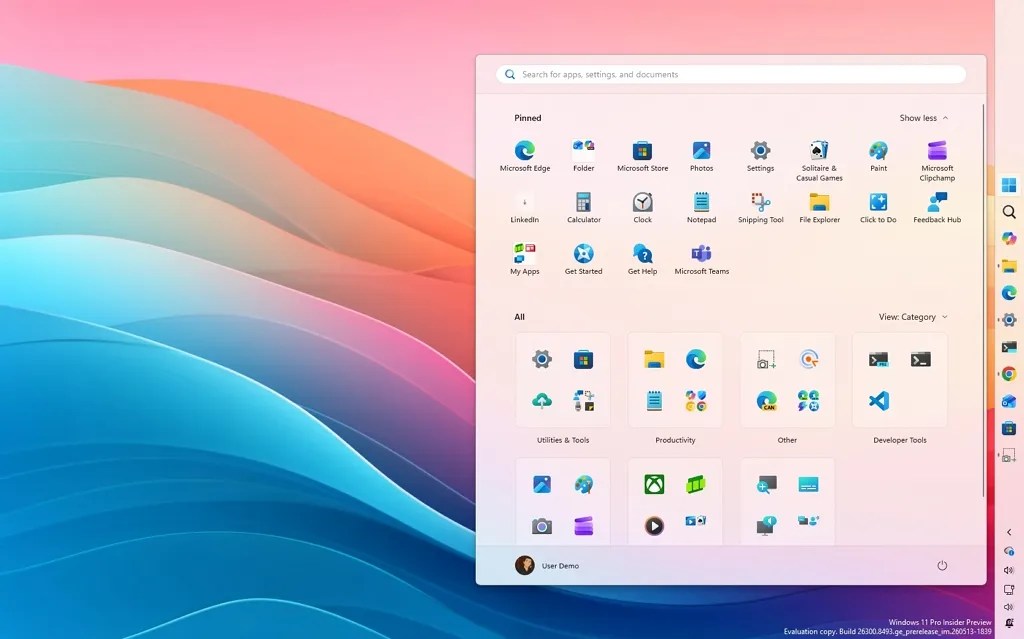Show hidden tray icons chevron
Image resolution: width=1024 pixels, height=639 pixels.
1009,532
